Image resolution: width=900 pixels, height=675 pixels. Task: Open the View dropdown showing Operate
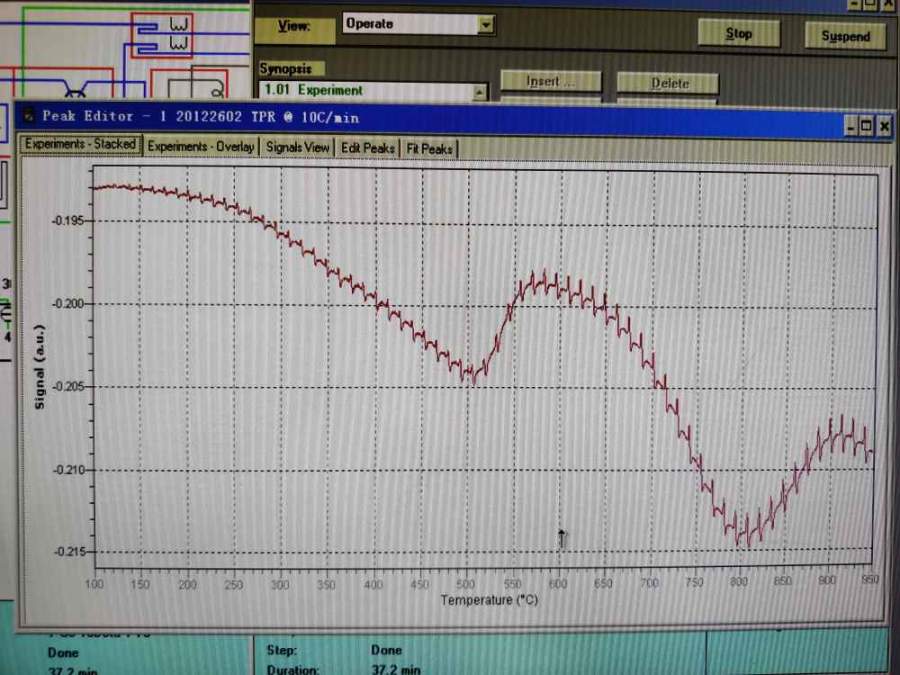[x=485, y=25]
